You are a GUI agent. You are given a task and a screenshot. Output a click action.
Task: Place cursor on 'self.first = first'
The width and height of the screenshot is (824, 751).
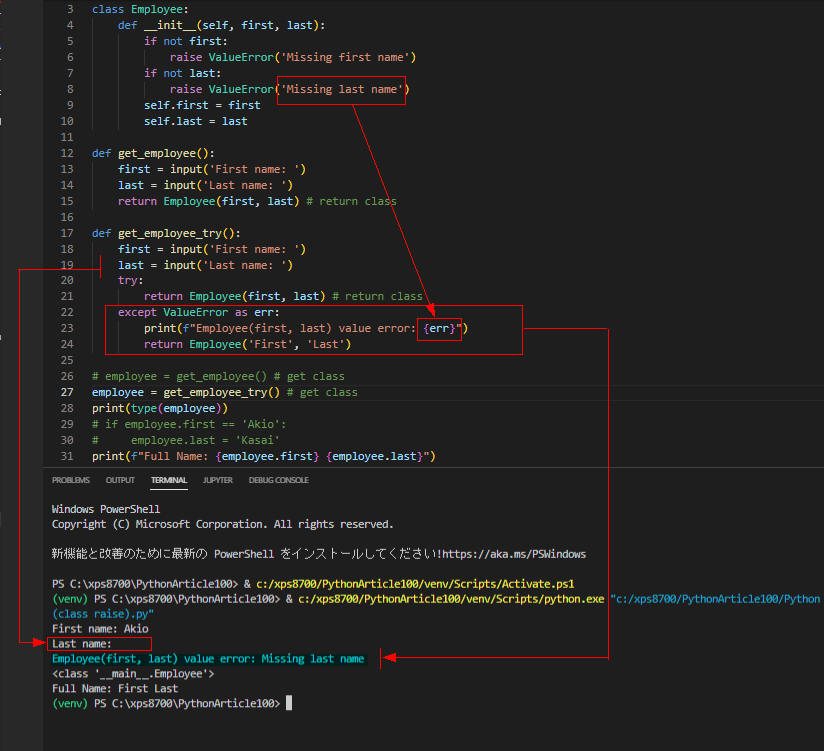[x=202, y=105]
